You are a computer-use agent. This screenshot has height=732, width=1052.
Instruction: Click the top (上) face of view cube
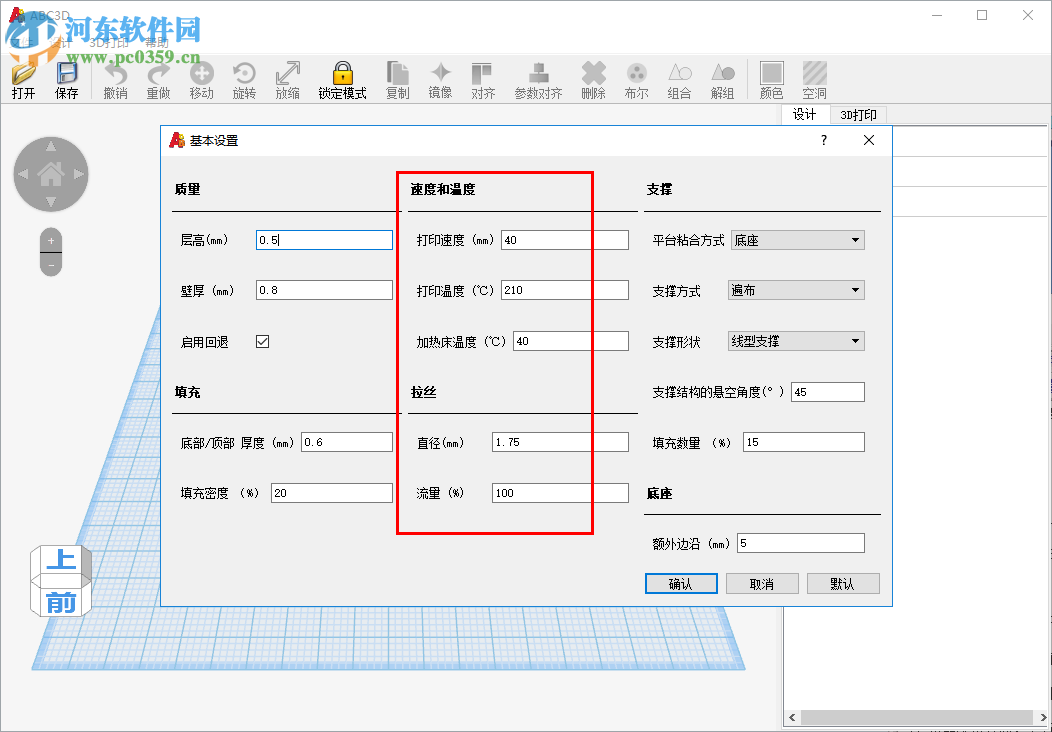click(x=60, y=559)
